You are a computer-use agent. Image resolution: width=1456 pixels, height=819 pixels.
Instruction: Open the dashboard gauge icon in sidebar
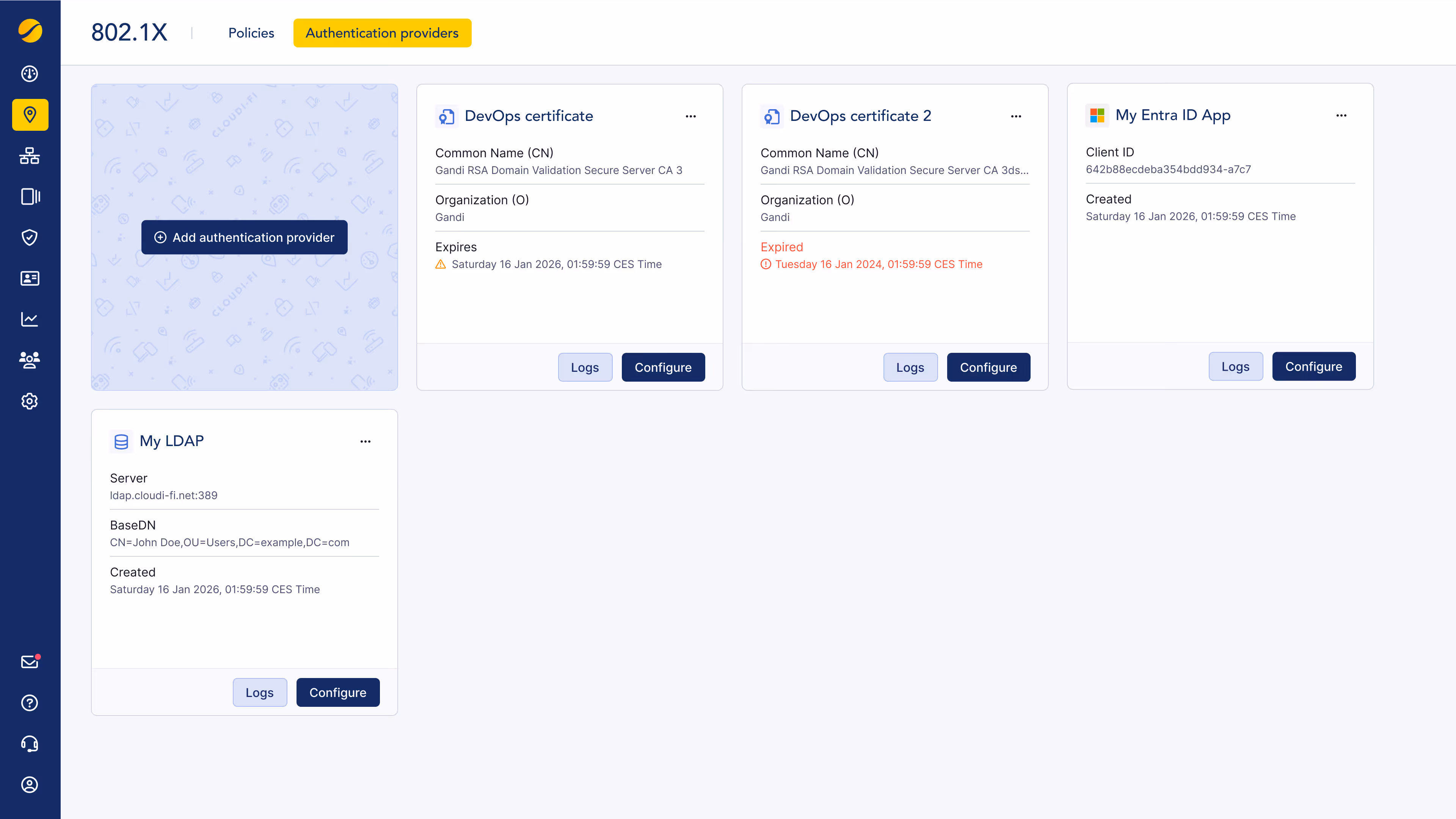coord(30,74)
